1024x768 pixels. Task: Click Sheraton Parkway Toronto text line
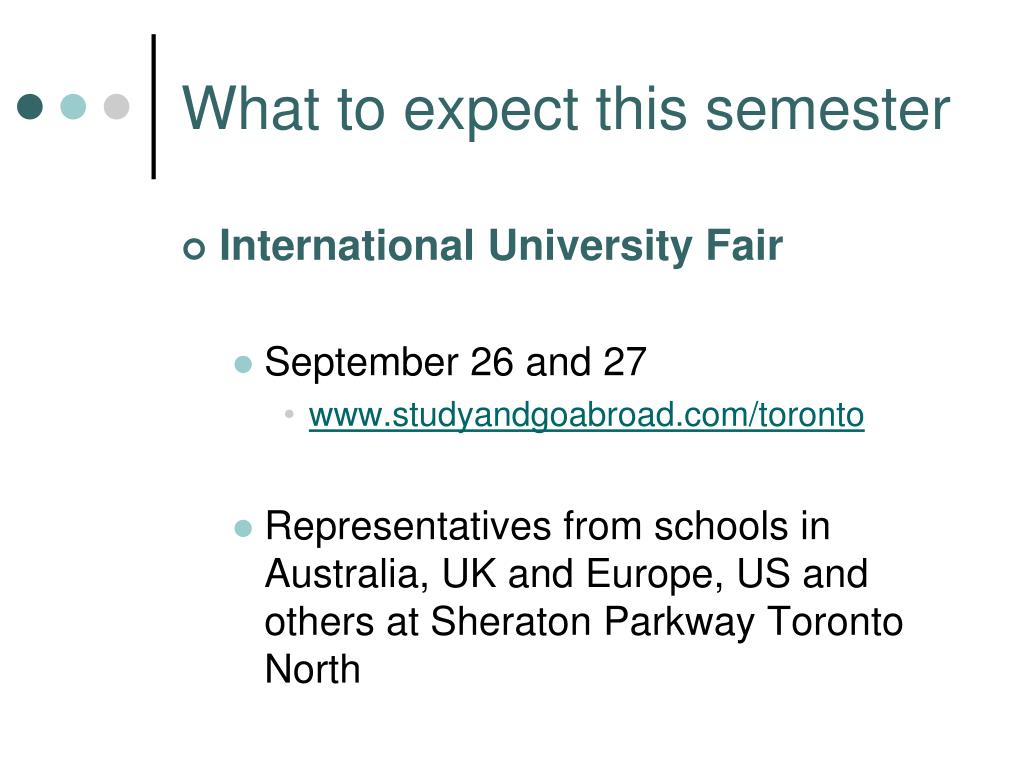(584, 622)
